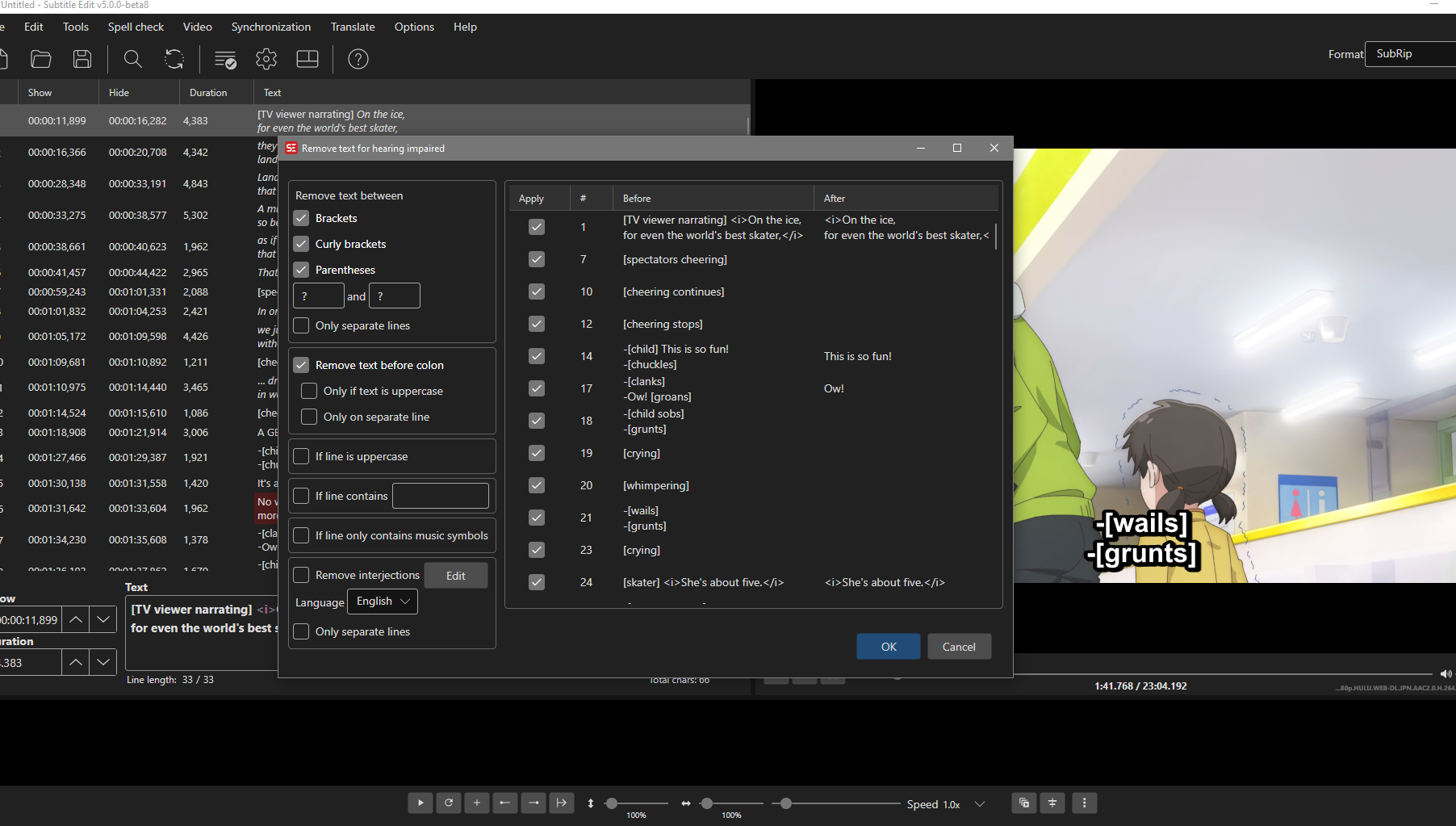Adjust the playback speed slider

(x=835, y=803)
